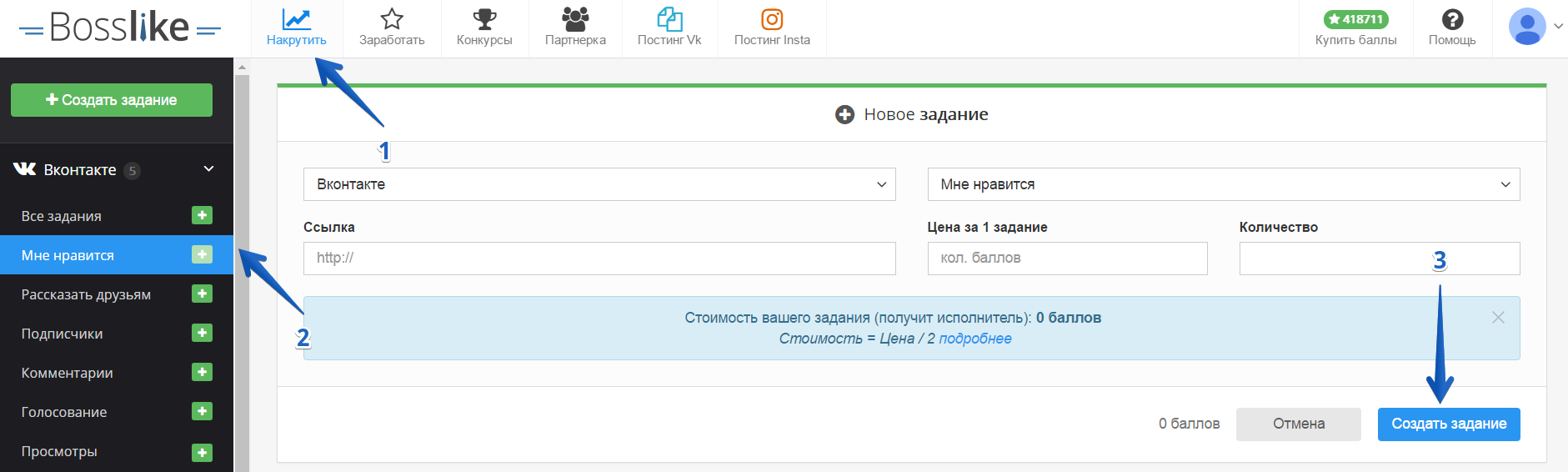Click the plus icon next to Подписчики
This screenshot has width=1568, height=472.
202,333
